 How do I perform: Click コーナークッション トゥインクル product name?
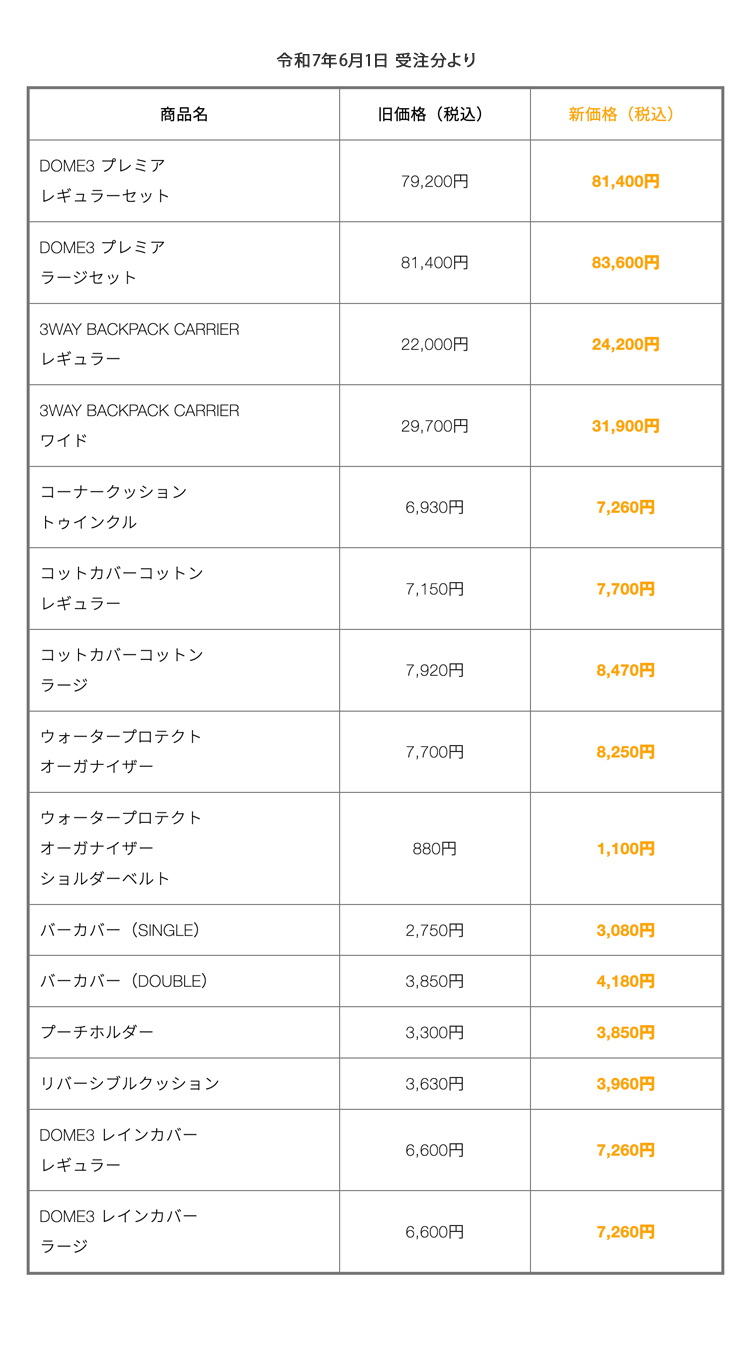point(113,507)
